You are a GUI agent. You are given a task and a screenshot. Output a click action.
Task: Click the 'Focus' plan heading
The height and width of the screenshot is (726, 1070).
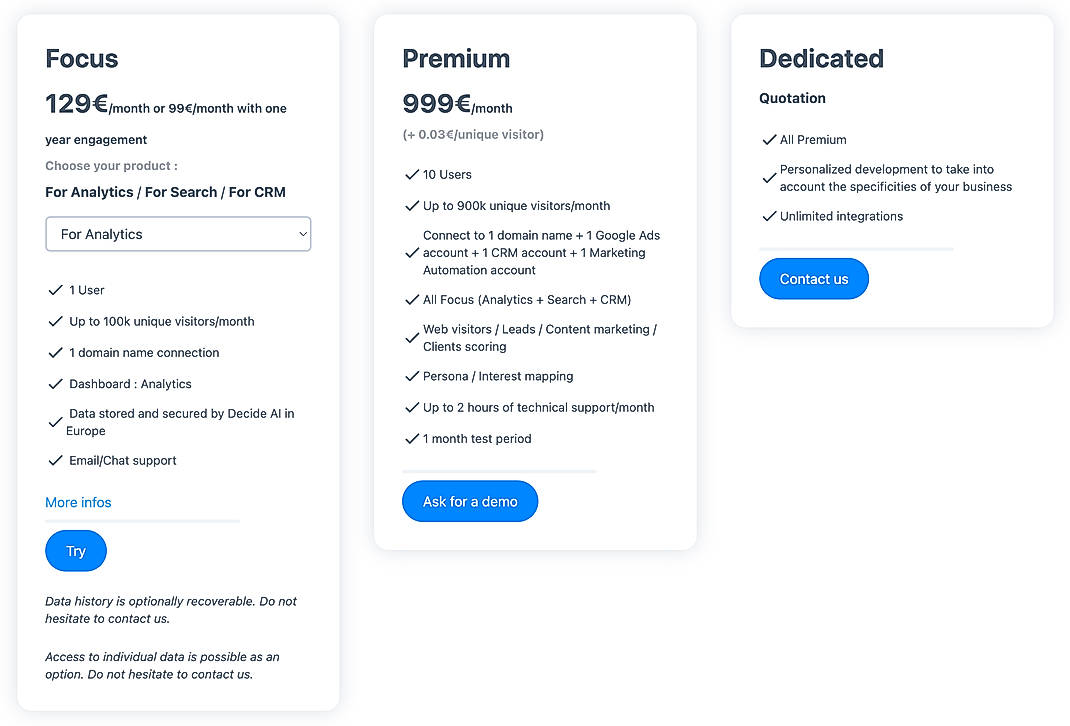point(81,58)
